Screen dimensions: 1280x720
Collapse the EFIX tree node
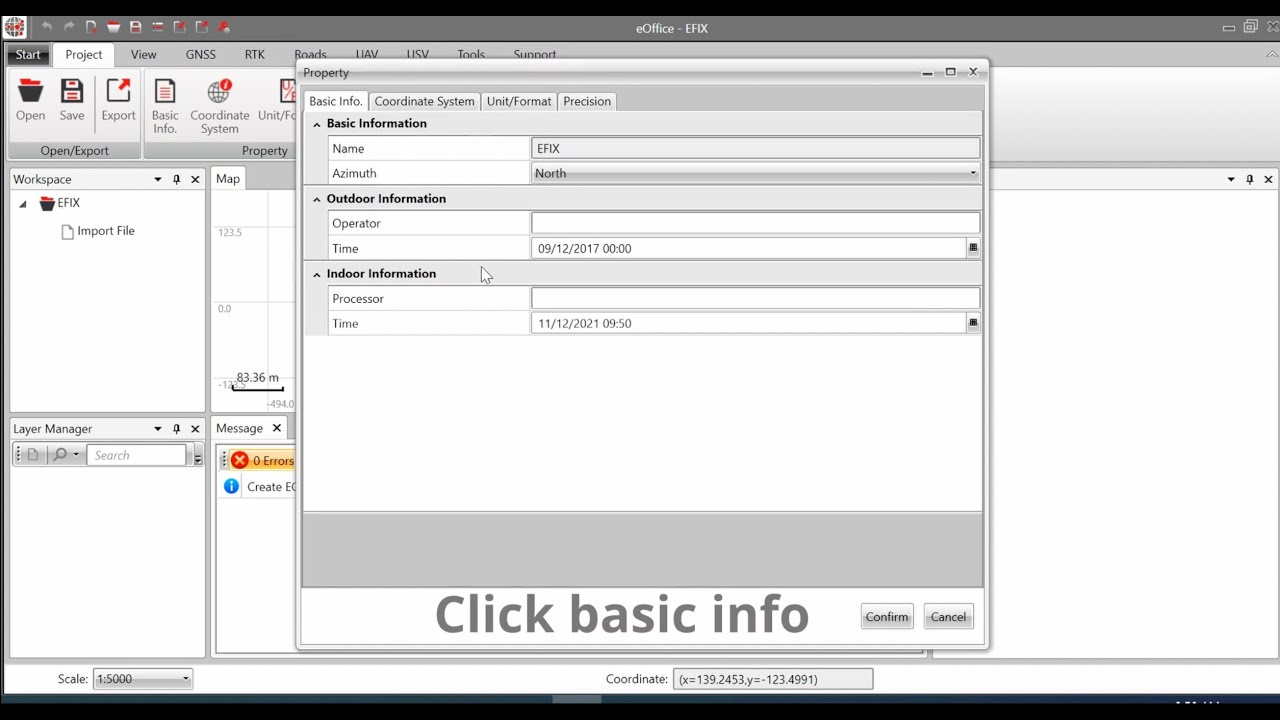23,204
